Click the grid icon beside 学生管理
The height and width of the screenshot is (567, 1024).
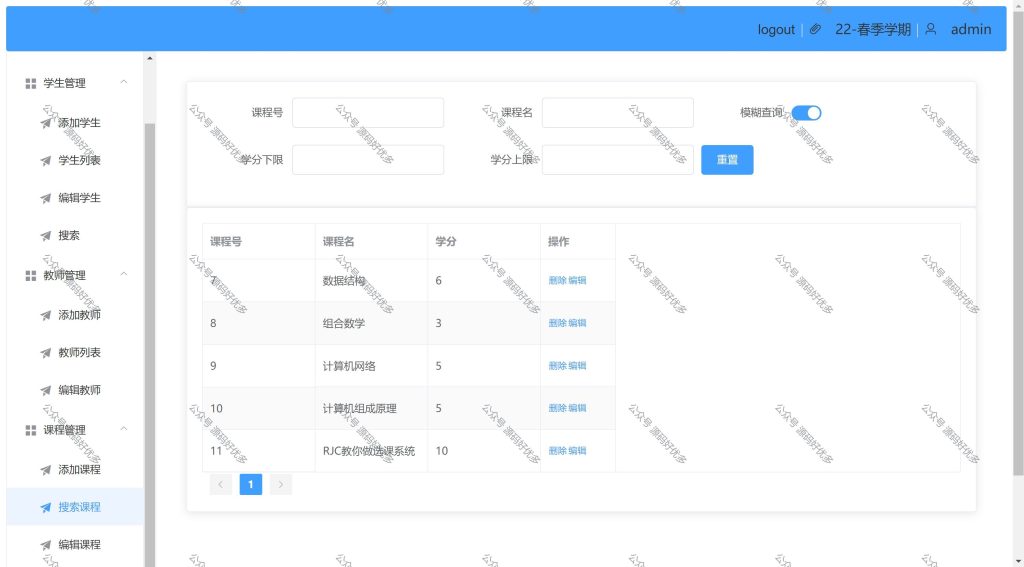pyautogui.click(x=31, y=84)
